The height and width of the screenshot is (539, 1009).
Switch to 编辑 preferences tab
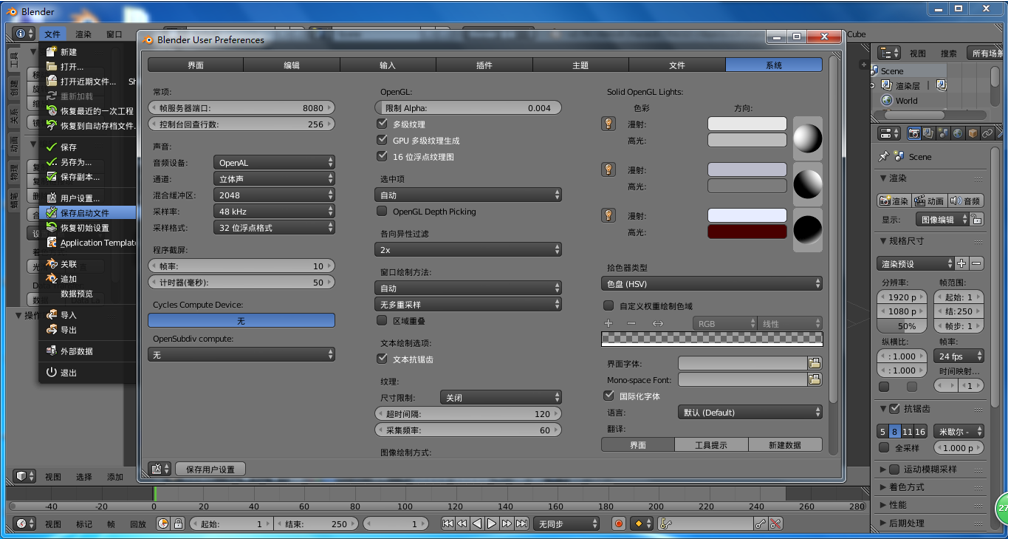point(292,65)
